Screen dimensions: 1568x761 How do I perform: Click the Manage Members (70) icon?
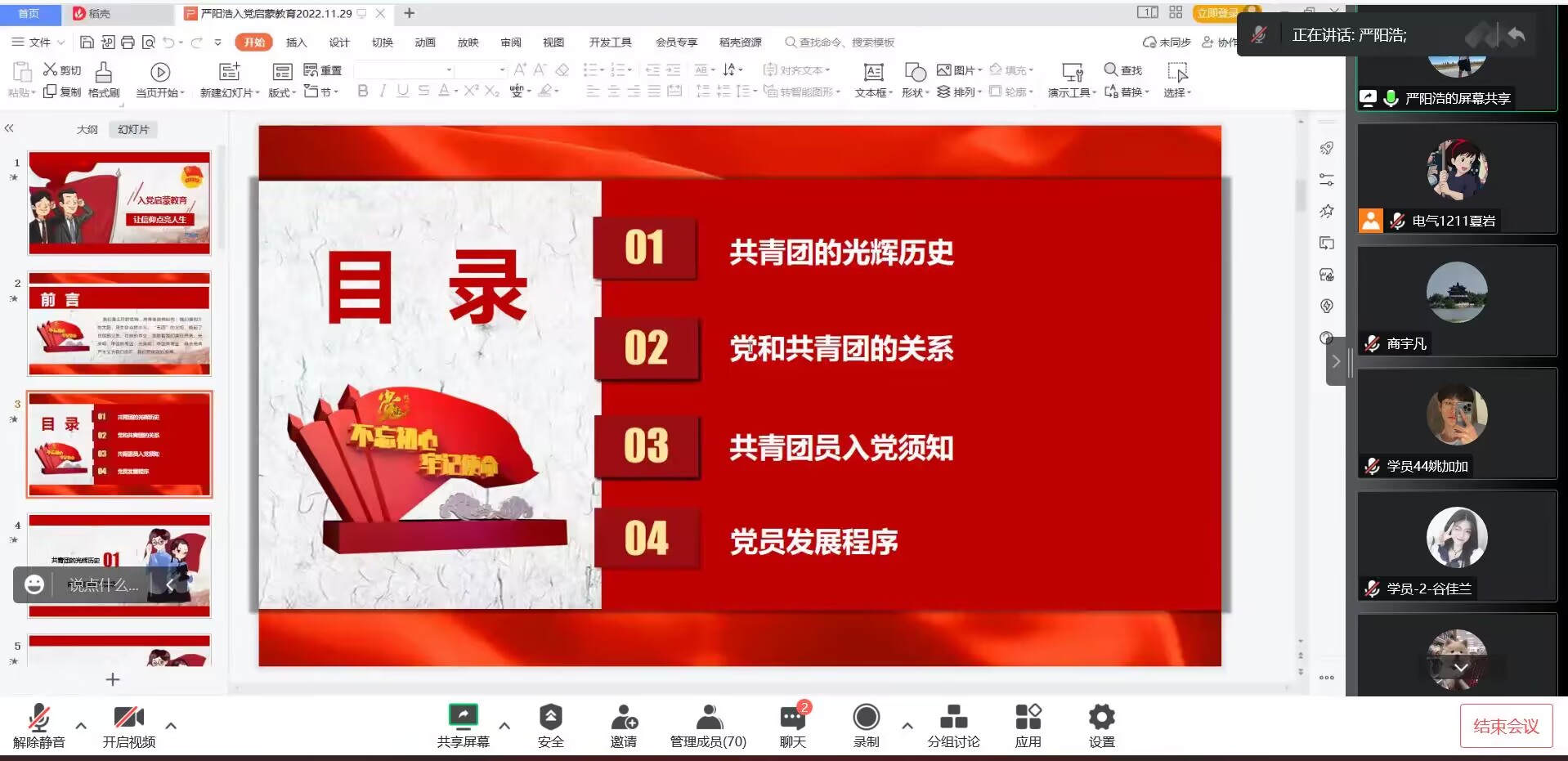coord(708,718)
